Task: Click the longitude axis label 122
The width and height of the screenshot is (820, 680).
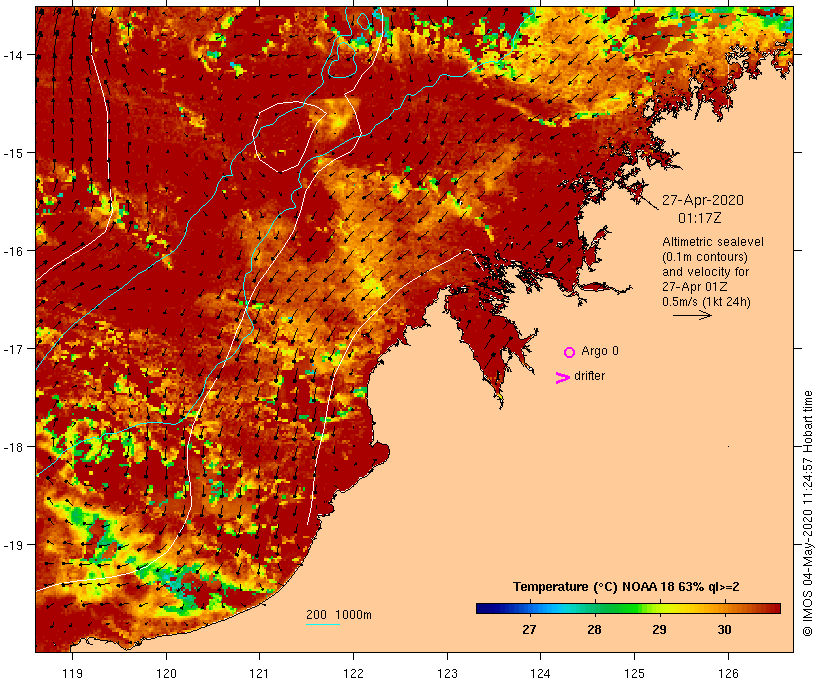Action: coord(353,673)
